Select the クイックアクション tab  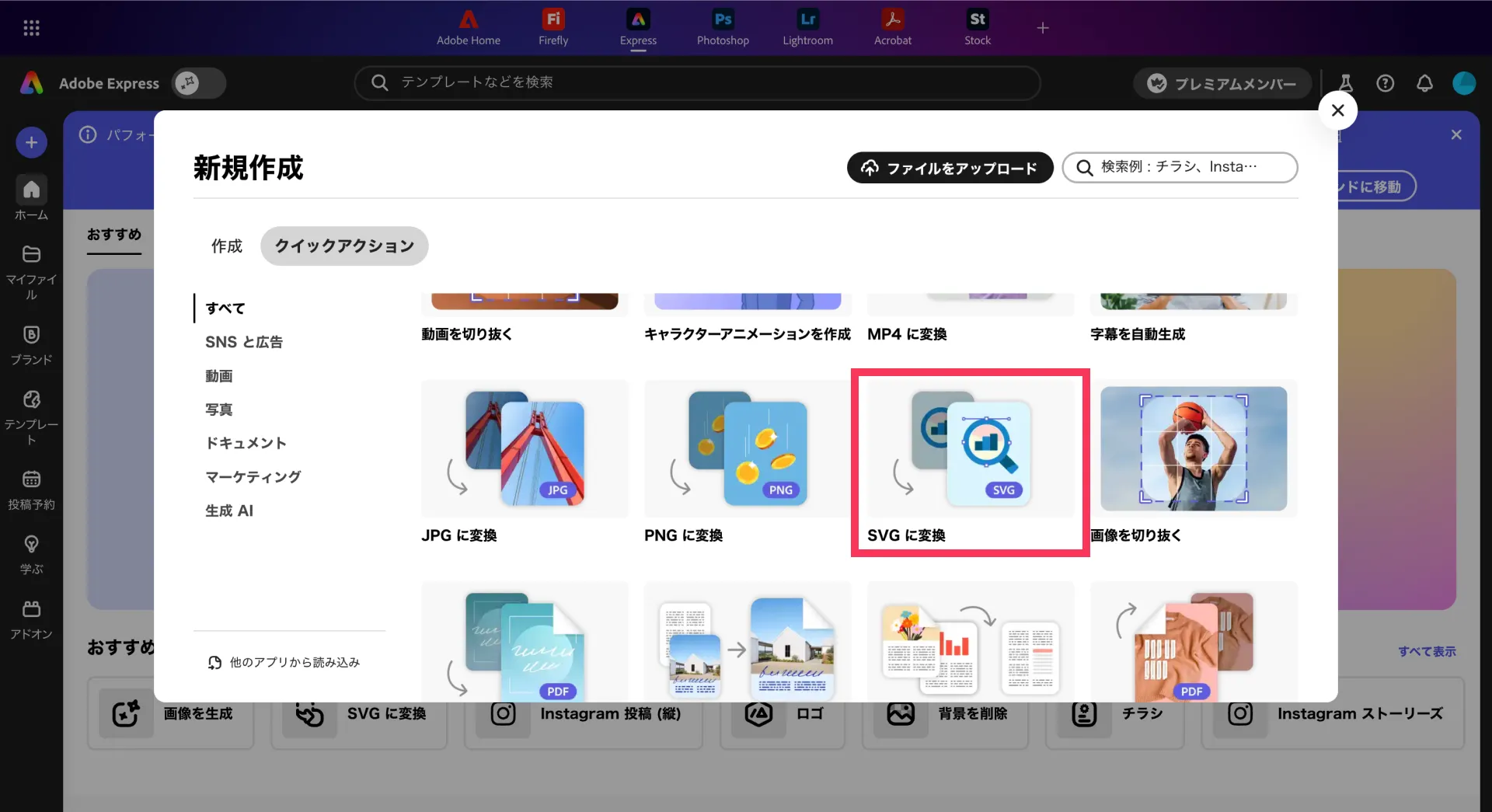pyautogui.click(x=344, y=246)
